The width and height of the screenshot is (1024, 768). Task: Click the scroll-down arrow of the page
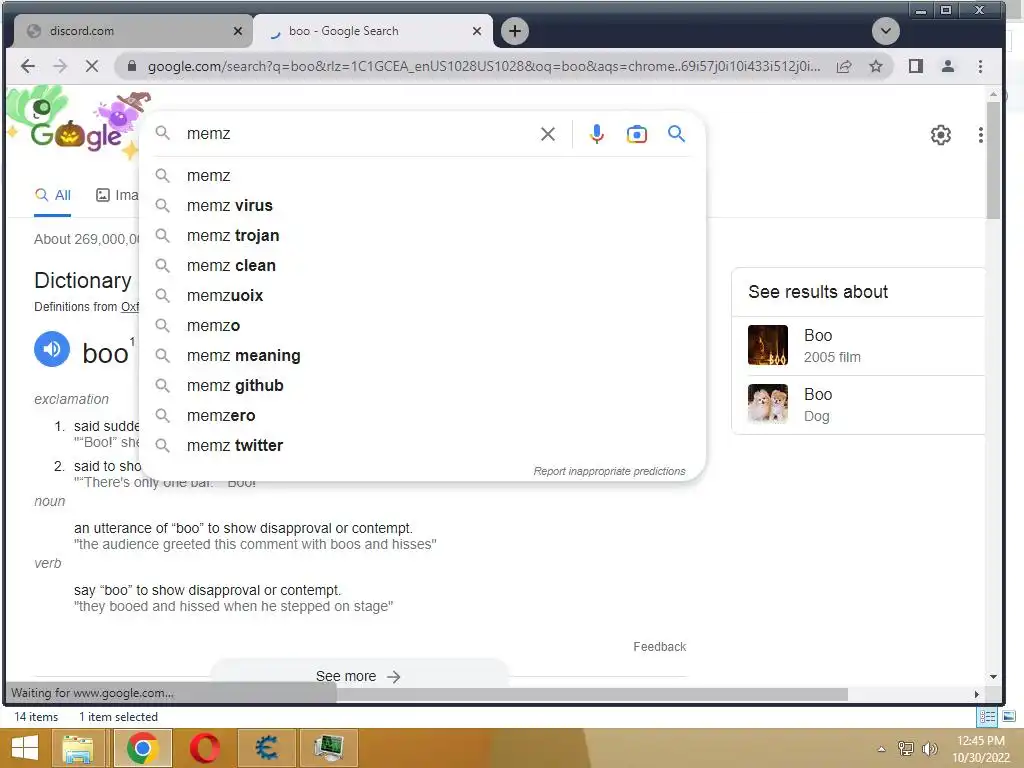[993, 677]
